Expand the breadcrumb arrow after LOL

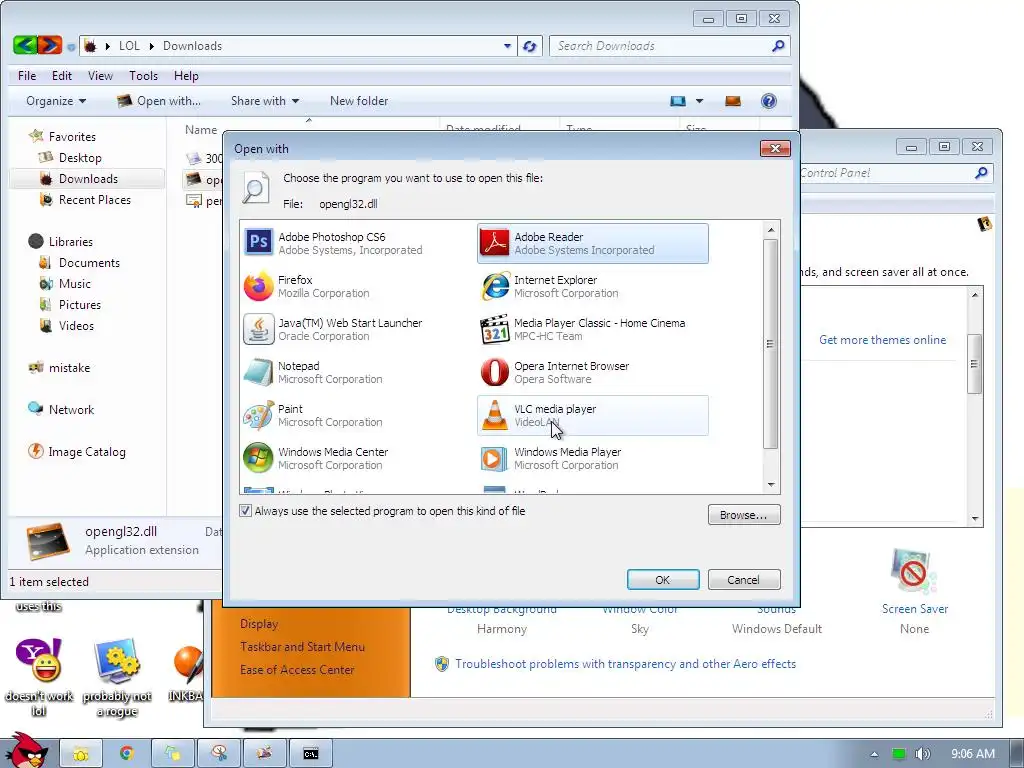[152, 46]
